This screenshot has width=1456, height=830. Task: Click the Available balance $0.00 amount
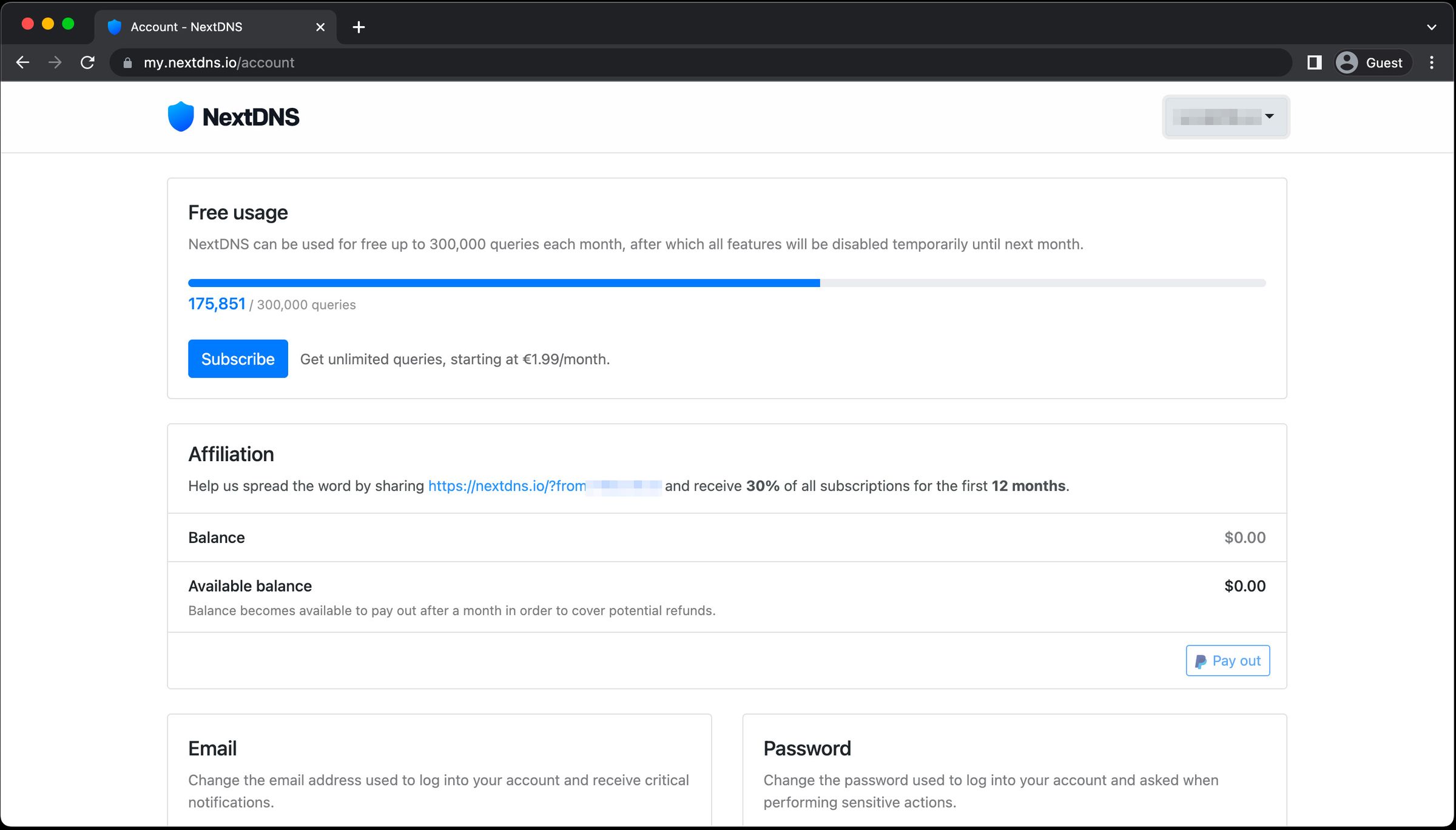(x=1245, y=586)
